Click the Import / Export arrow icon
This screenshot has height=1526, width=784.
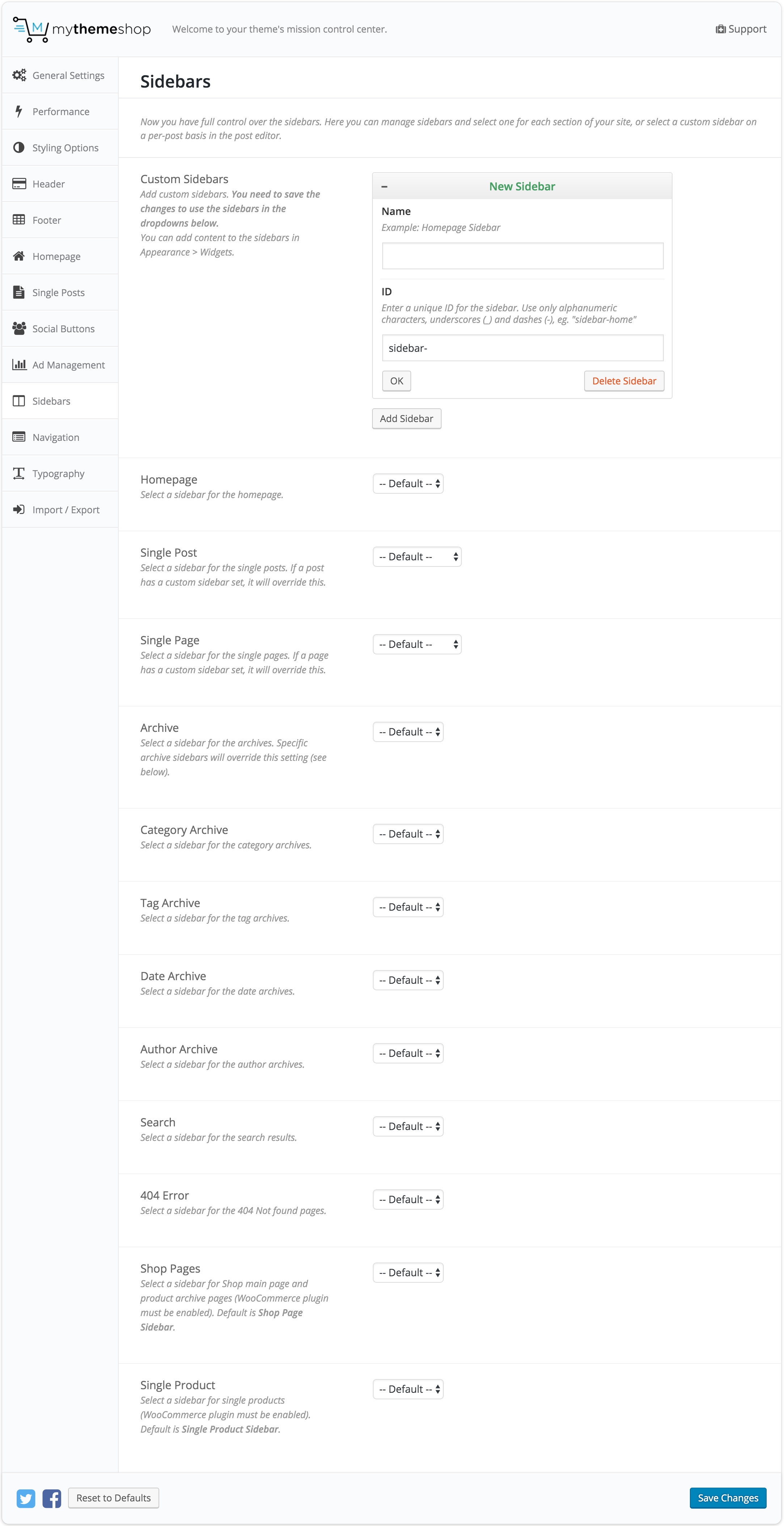(18, 509)
